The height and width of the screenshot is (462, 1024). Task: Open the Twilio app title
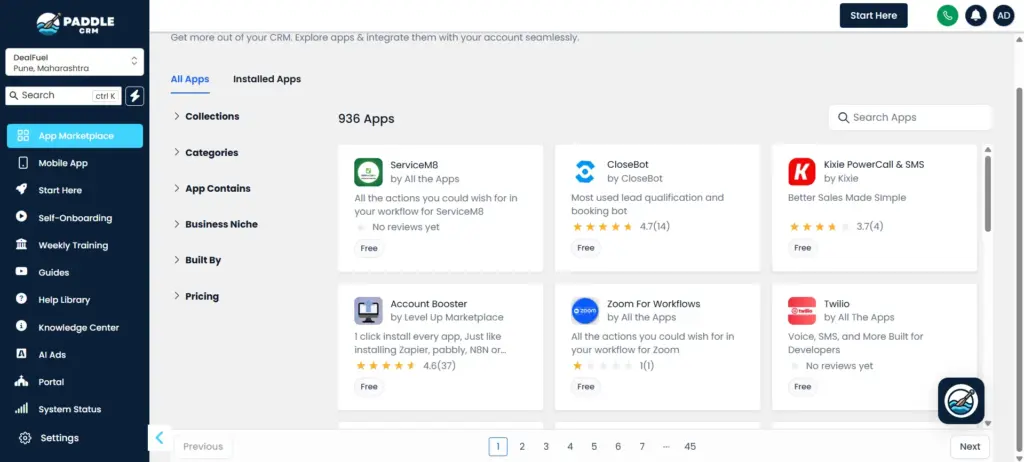point(837,304)
